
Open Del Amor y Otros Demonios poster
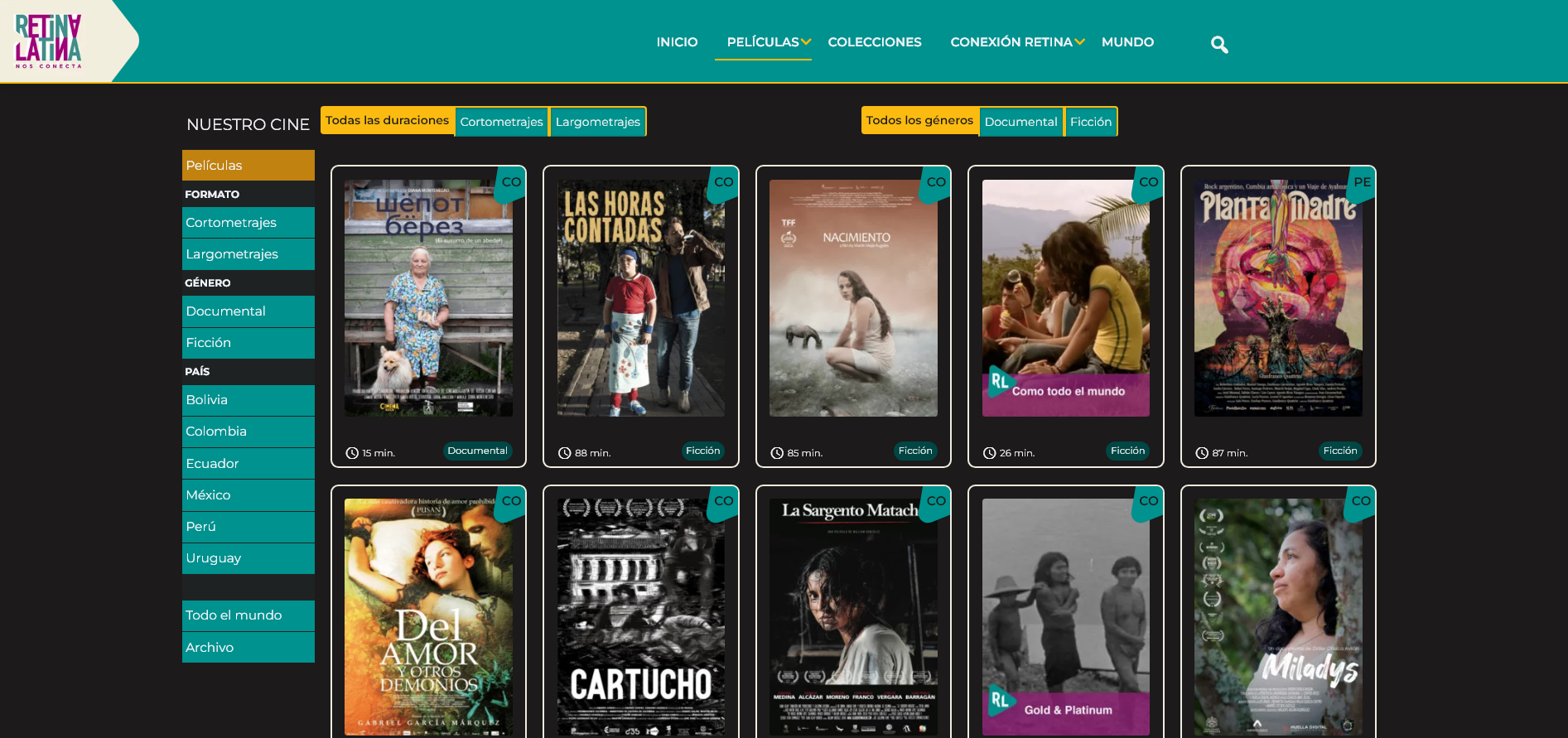[428, 617]
